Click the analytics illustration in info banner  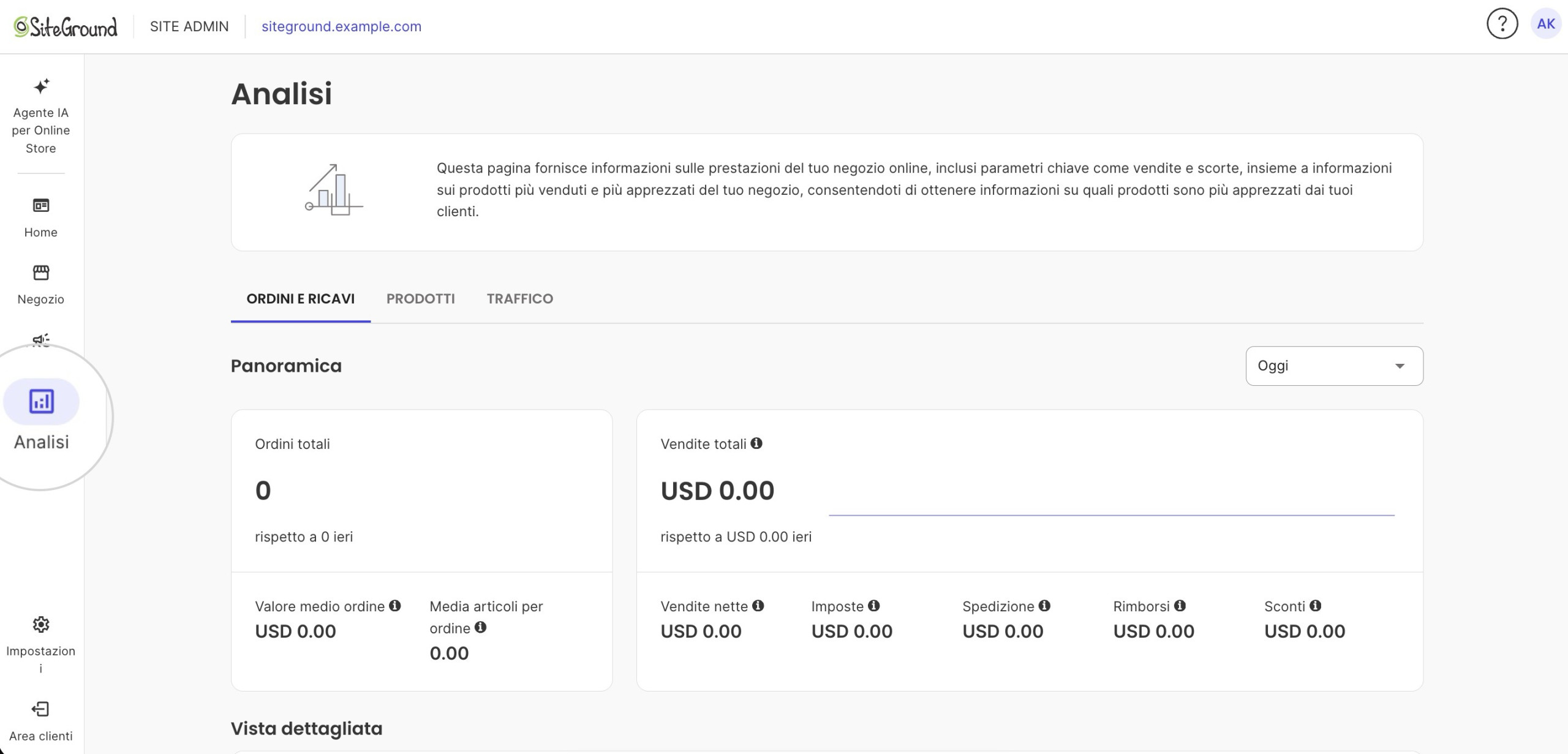334,189
